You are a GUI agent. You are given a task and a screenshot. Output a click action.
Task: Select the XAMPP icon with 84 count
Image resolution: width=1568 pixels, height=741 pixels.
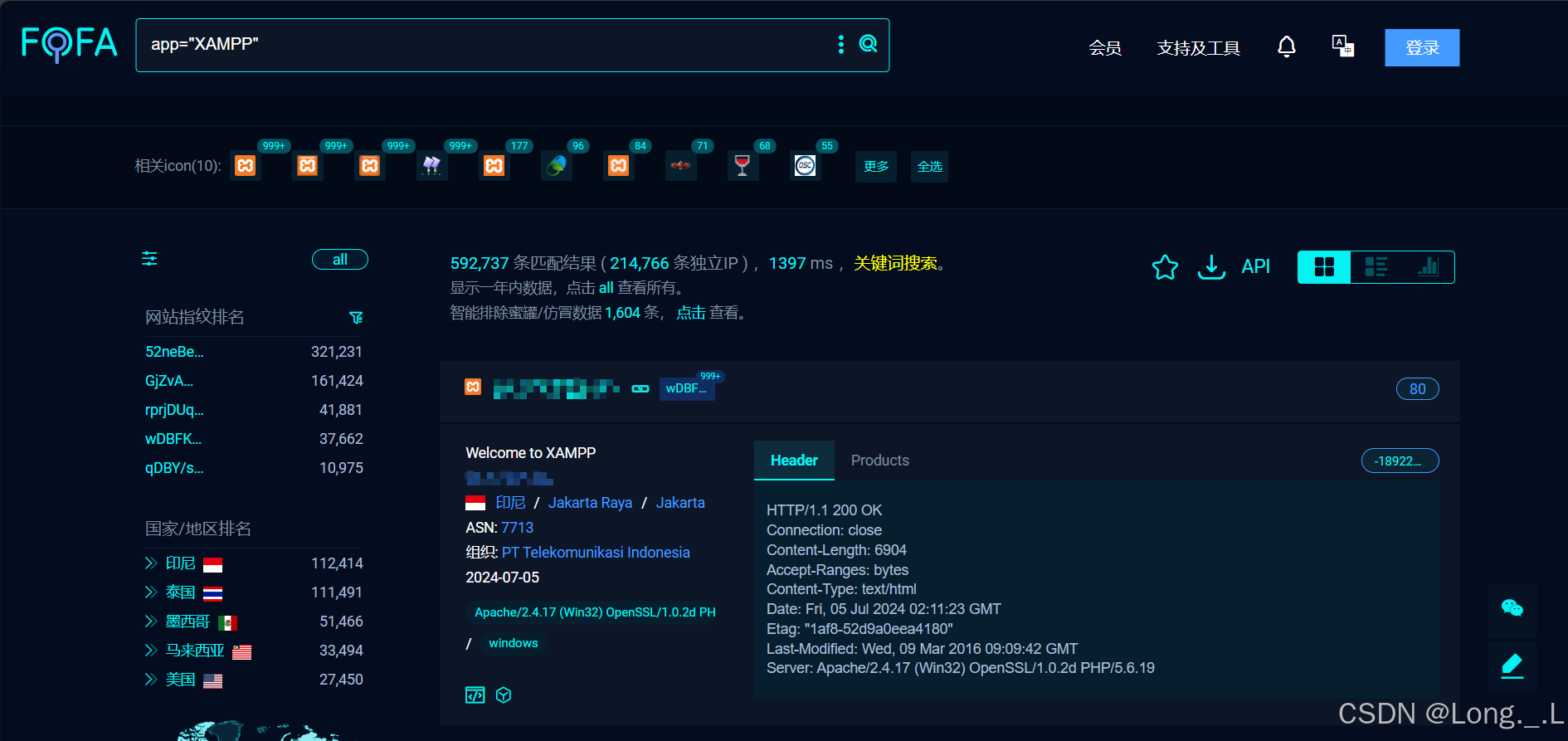(x=619, y=166)
